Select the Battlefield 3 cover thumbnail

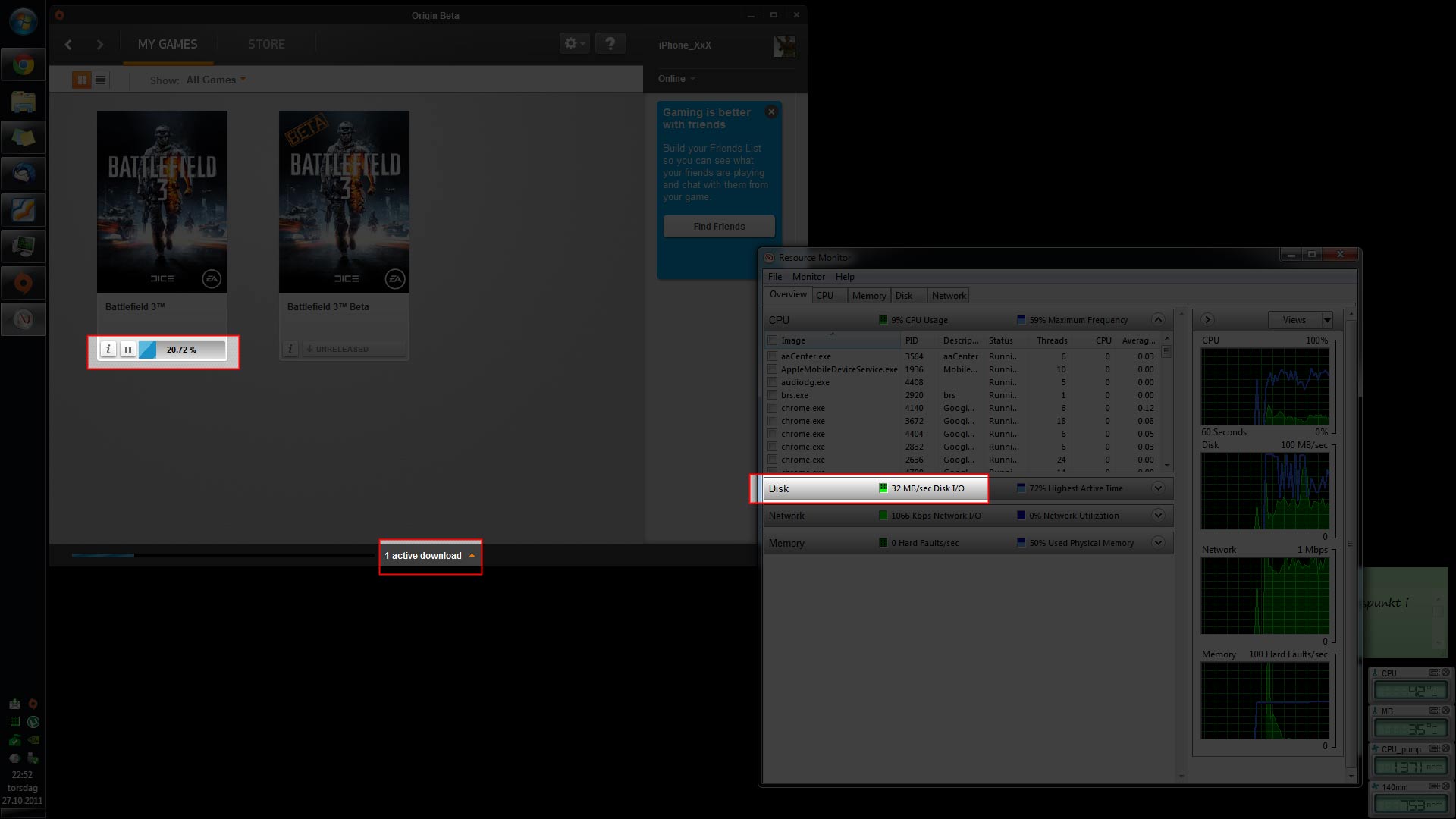(162, 202)
